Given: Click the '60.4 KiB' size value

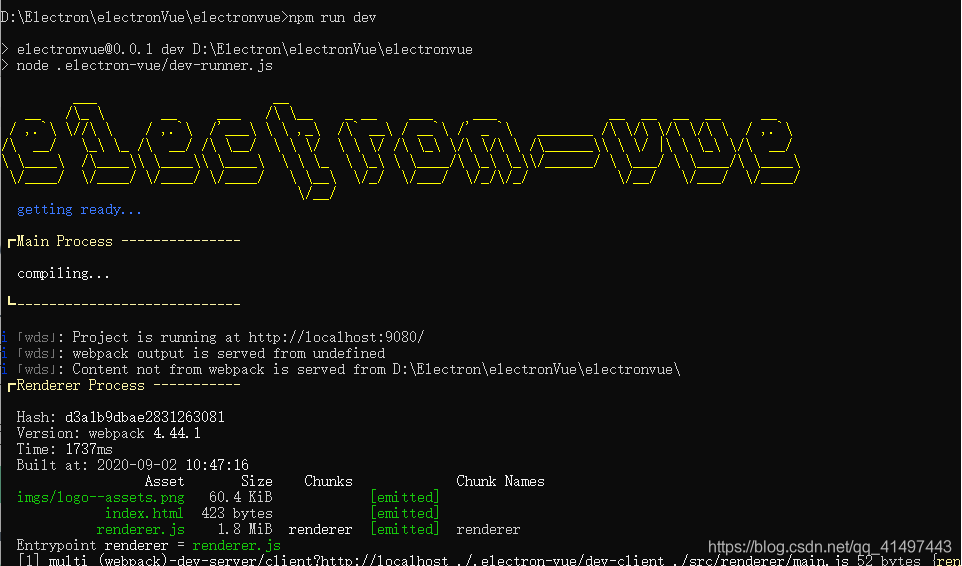Looking at the screenshot, I should point(240,497).
